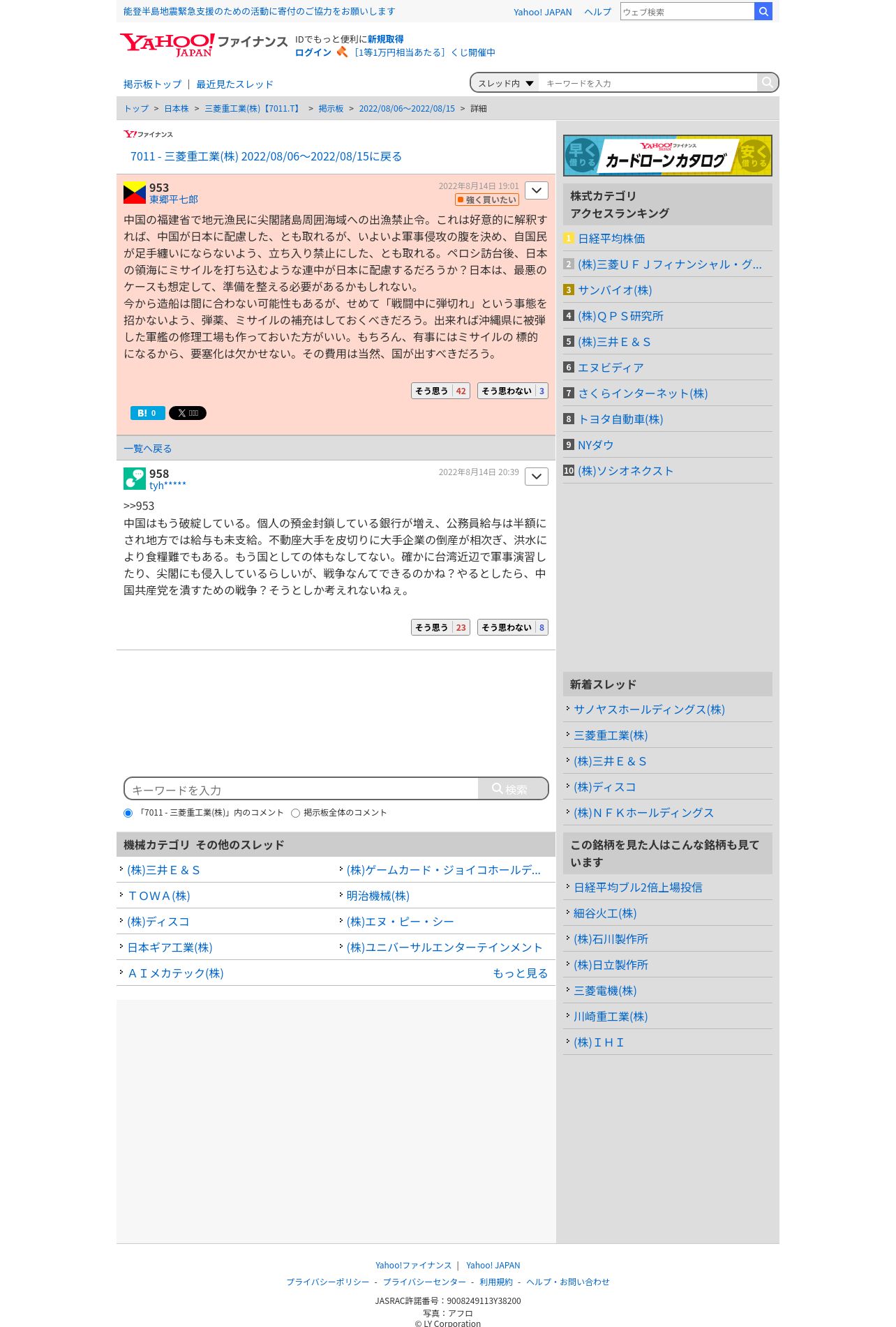Click もっと見る link
This screenshot has width=896, height=1327.
click(x=520, y=973)
